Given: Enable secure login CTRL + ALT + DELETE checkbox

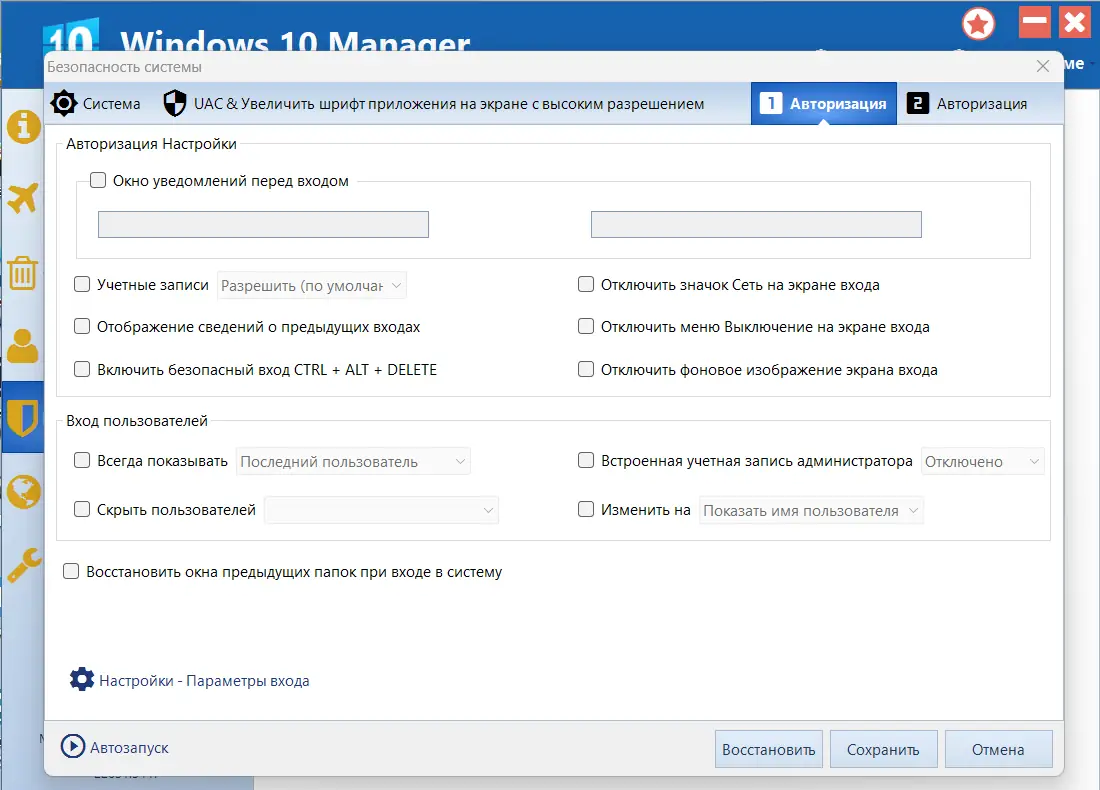Looking at the screenshot, I should tap(82, 369).
